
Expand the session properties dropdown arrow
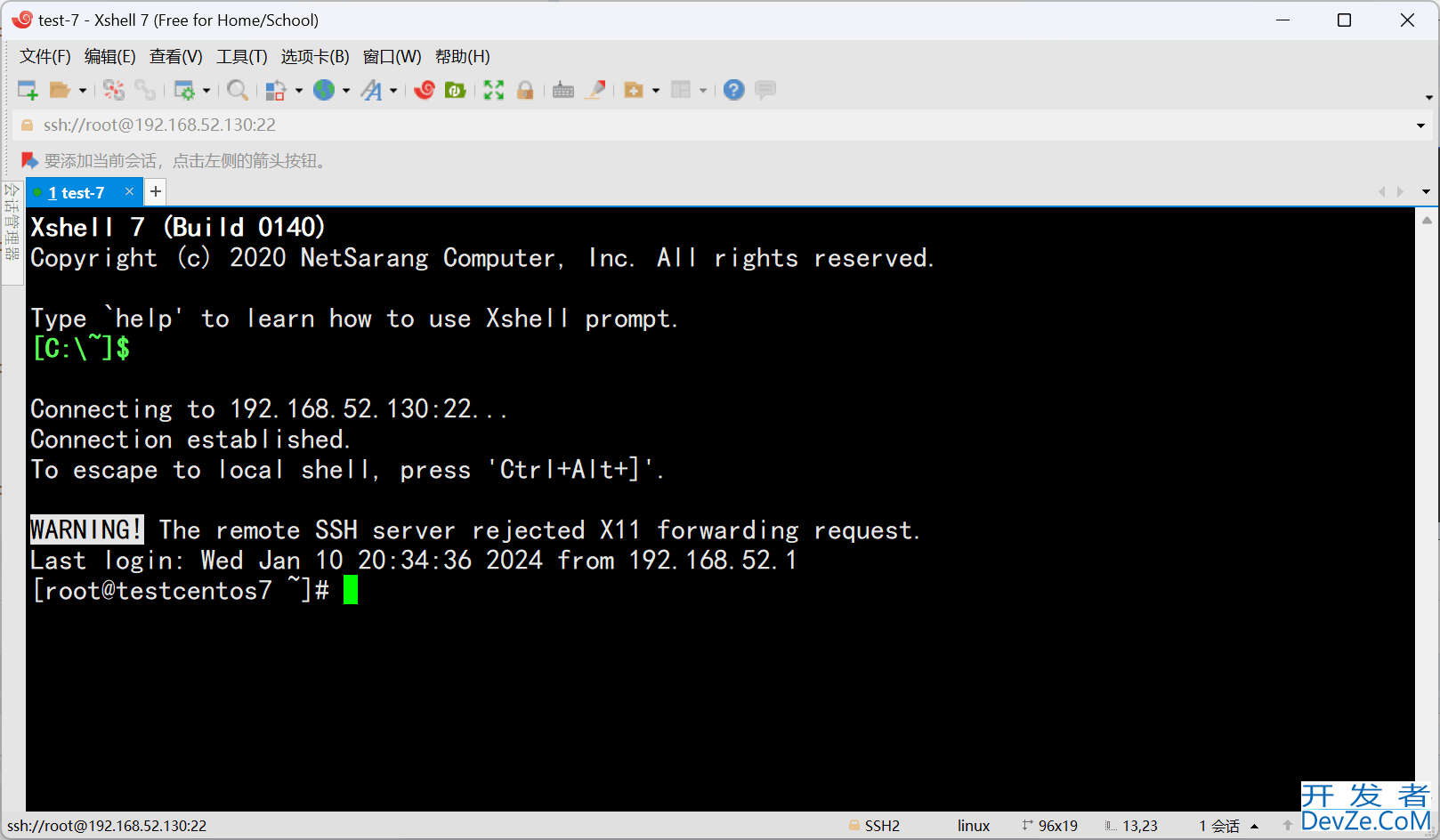click(206, 91)
